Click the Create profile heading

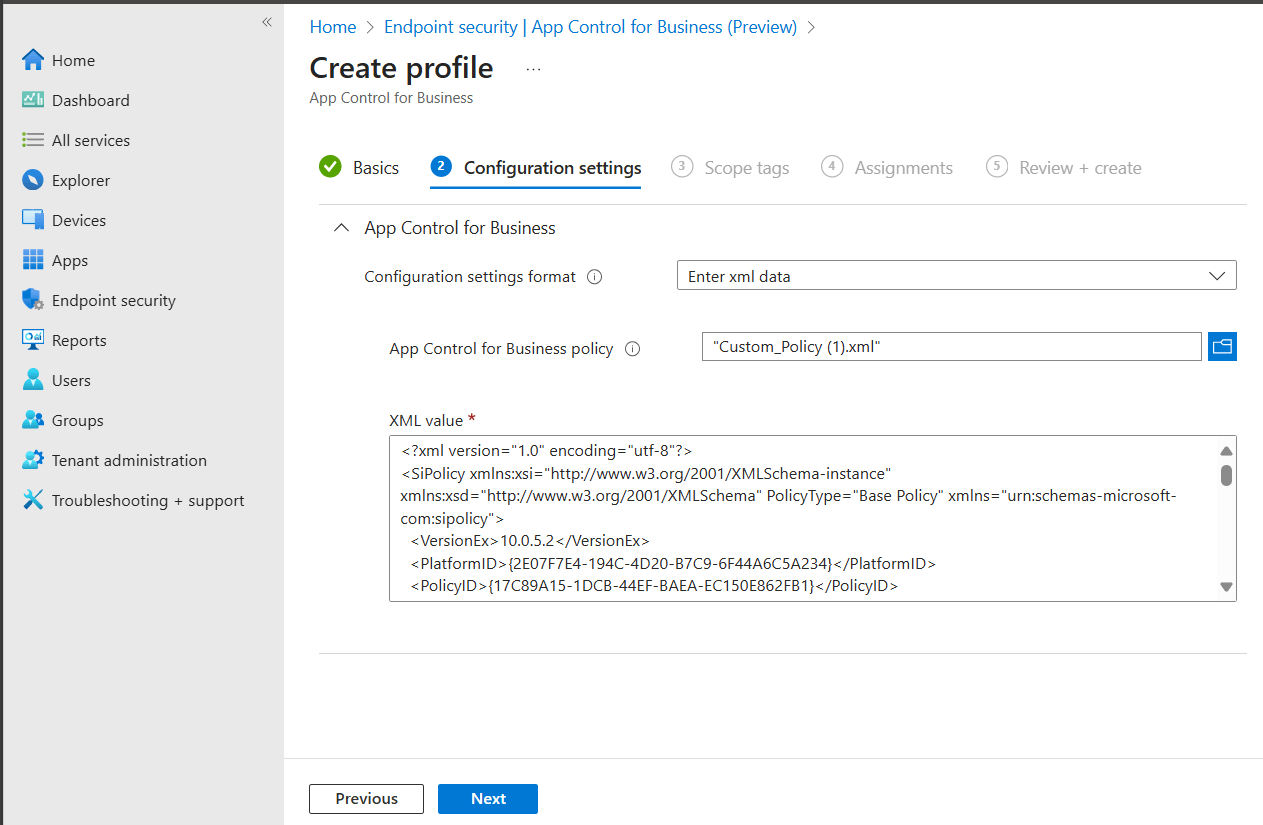click(401, 68)
